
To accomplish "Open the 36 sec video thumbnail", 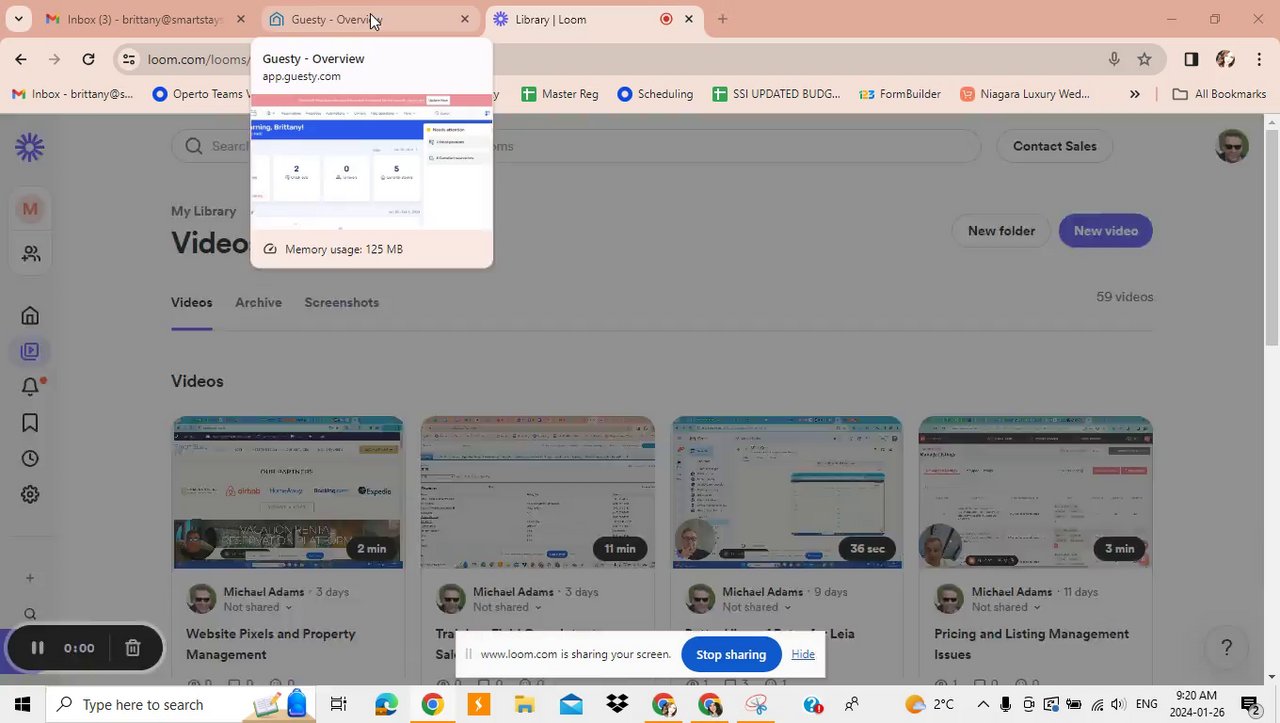I will (x=787, y=493).
